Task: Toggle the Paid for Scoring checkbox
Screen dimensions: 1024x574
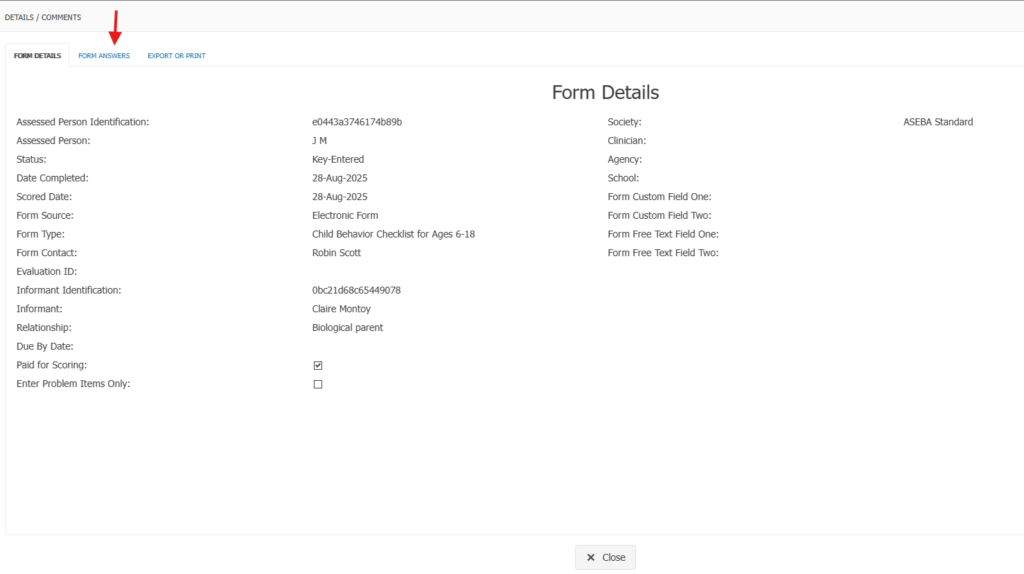Action: pyautogui.click(x=318, y=366)
